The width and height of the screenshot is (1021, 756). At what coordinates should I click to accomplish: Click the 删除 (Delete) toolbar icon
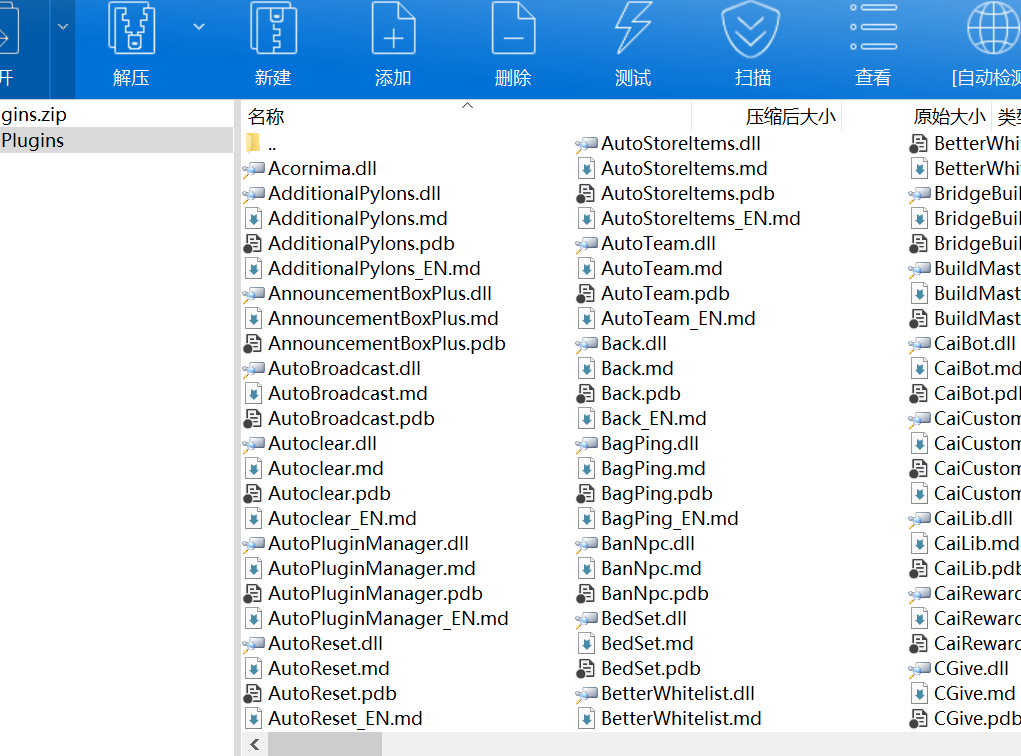pos(513,30)
